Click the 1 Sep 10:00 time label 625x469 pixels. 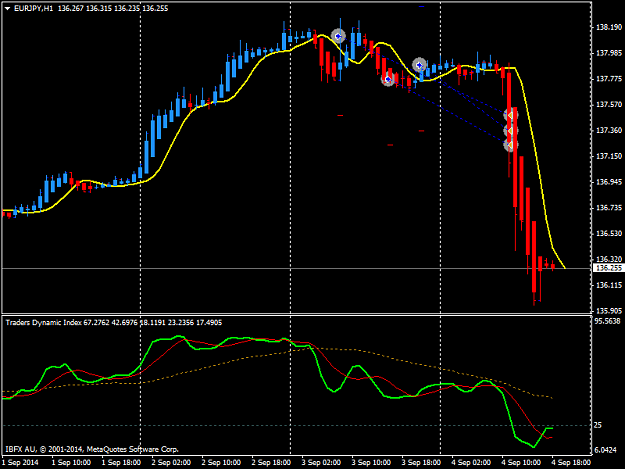tap(71, 462)
